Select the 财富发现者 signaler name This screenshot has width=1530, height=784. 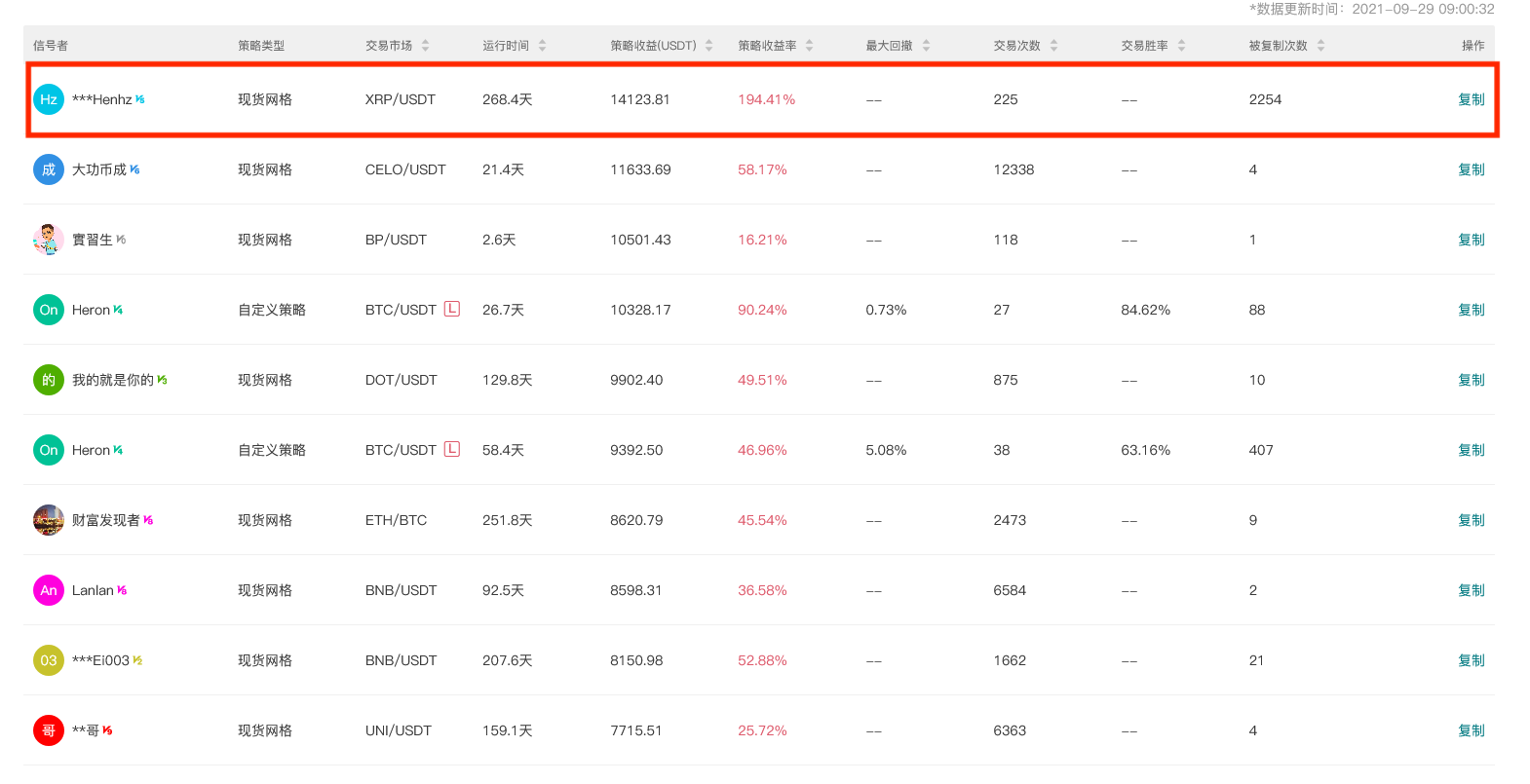pos(106,520)
